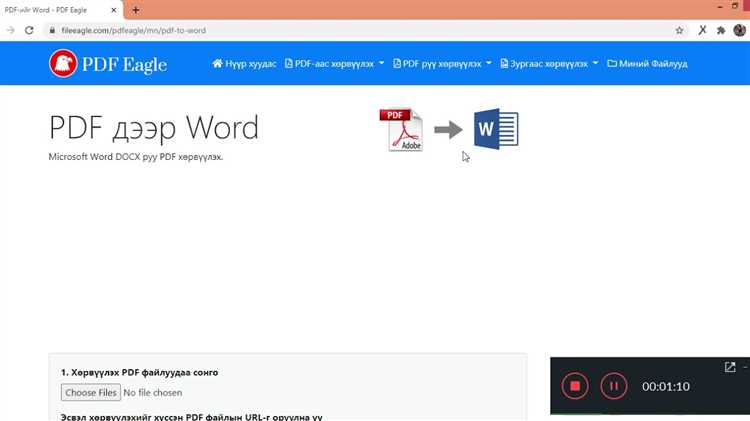Click the 00:01:10 recording timer
This screenshot has width=750, height=421.
(666, 387)
